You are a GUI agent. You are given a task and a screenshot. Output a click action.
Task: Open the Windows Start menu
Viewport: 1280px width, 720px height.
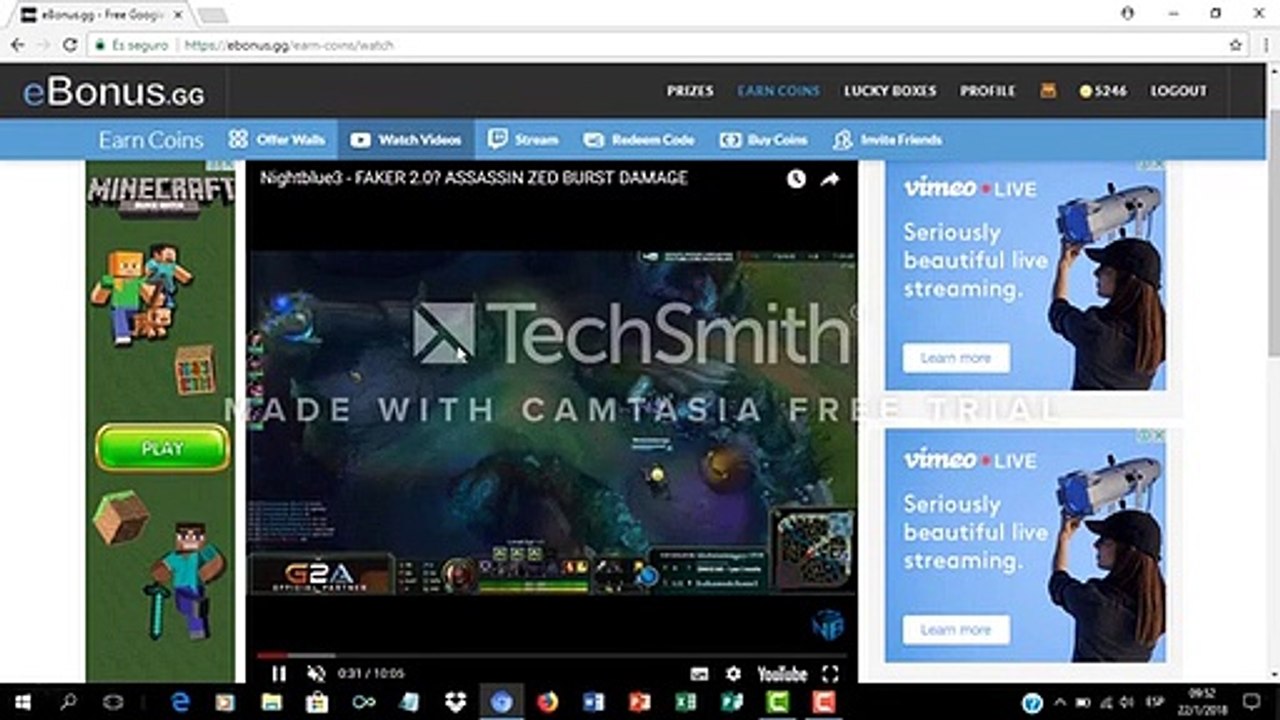click(x=22, y=702)
